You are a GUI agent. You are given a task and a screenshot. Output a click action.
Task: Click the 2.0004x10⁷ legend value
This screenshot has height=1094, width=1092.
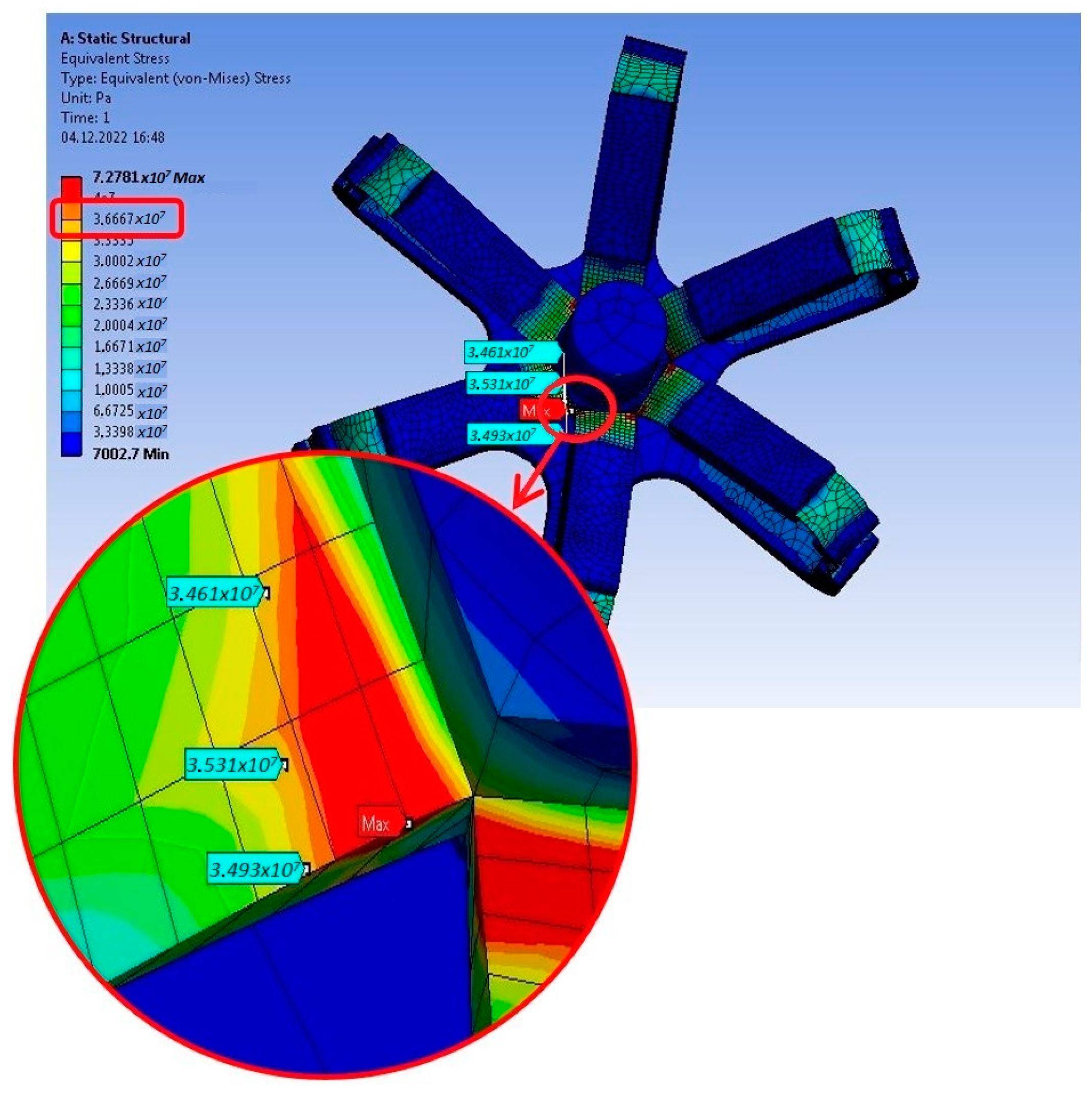[x=130, y=325]
